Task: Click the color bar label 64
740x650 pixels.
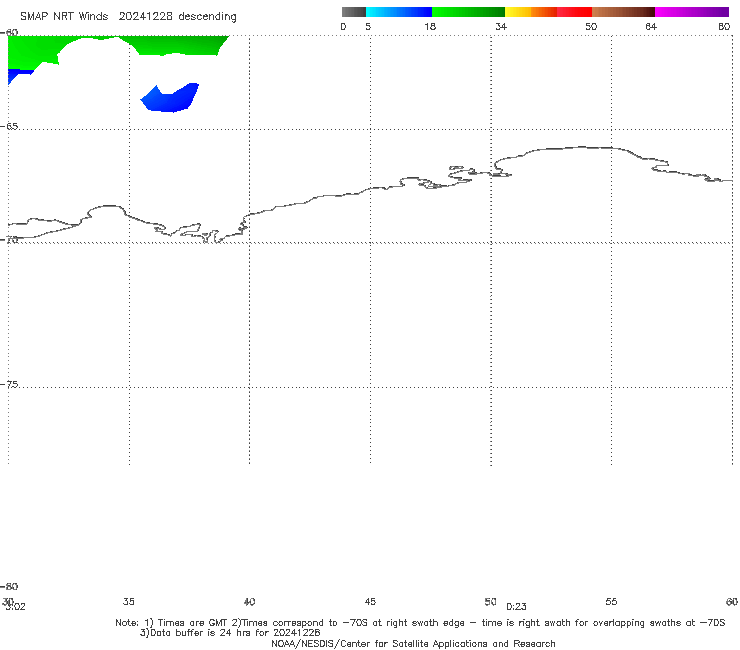Action: click(x=651, y=27)
